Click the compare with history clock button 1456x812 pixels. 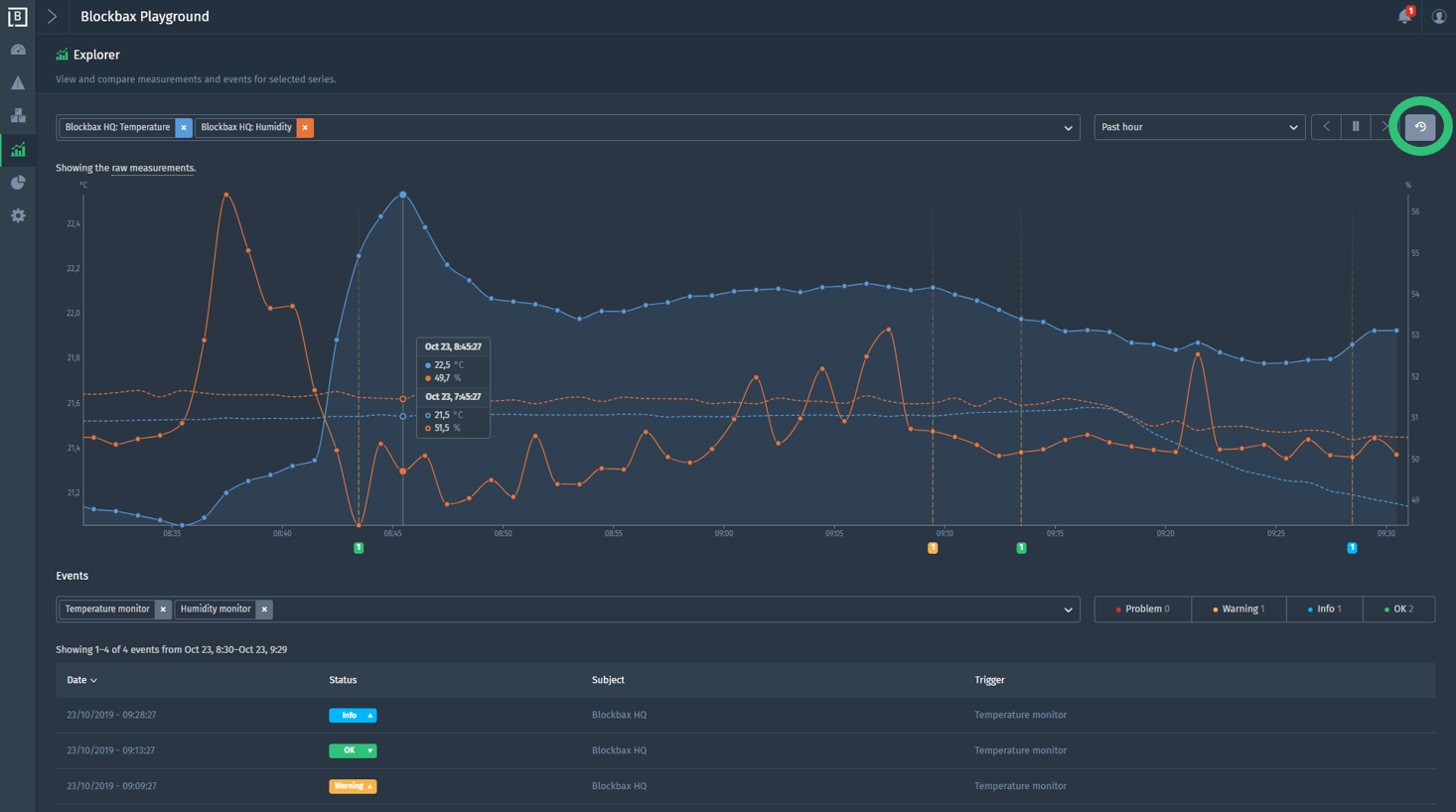[1420, 127]
